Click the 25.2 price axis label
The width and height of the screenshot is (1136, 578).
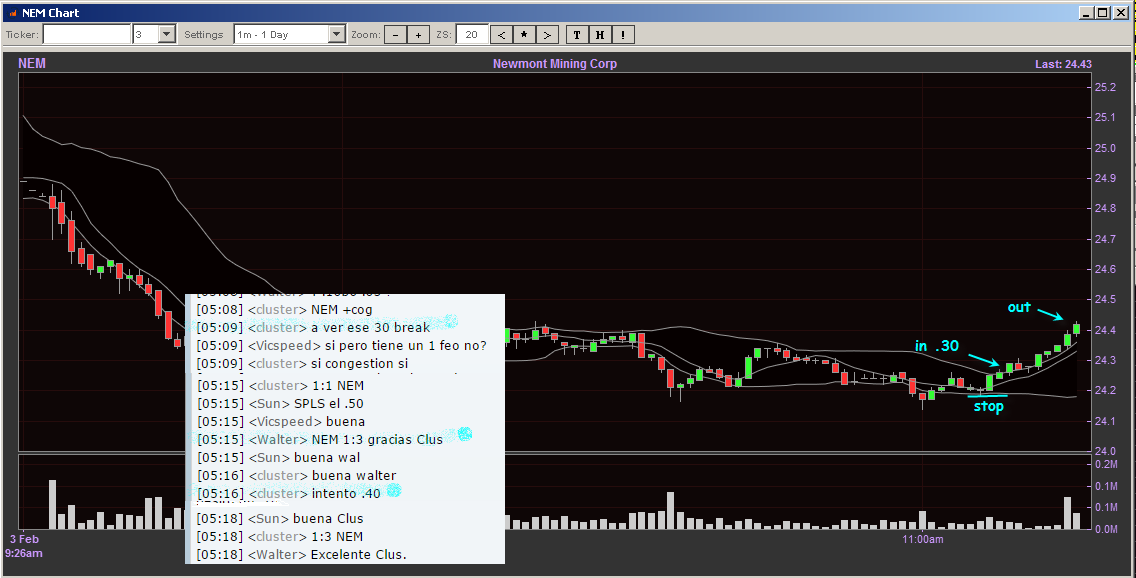tap(1105, 87)
